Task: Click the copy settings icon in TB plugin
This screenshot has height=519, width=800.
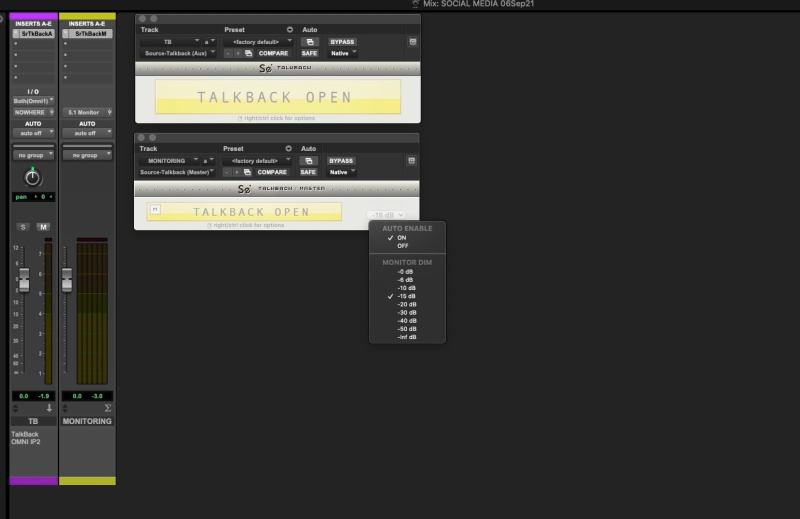Action: click(247, 53)
